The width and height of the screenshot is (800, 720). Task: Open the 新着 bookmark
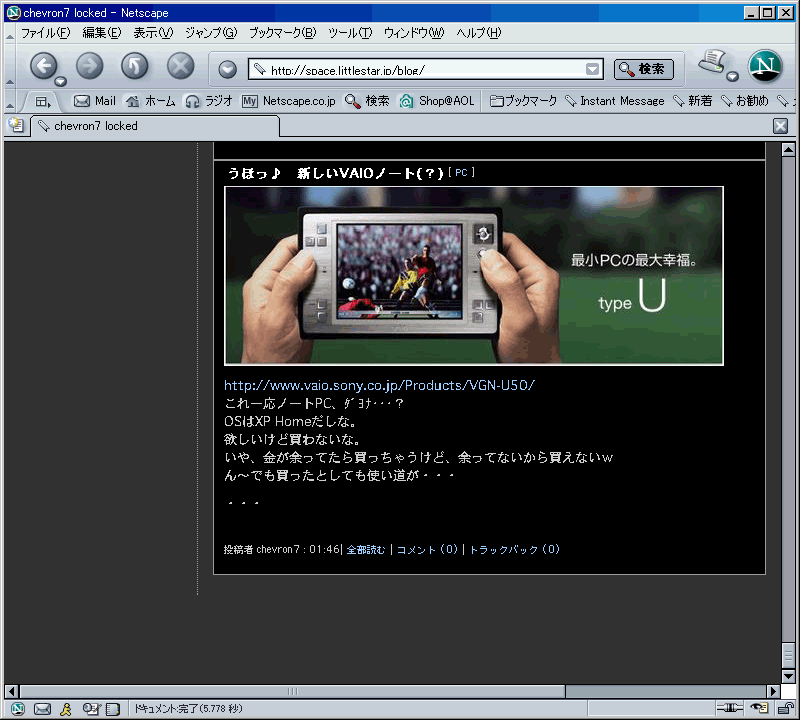pos(692,101)
